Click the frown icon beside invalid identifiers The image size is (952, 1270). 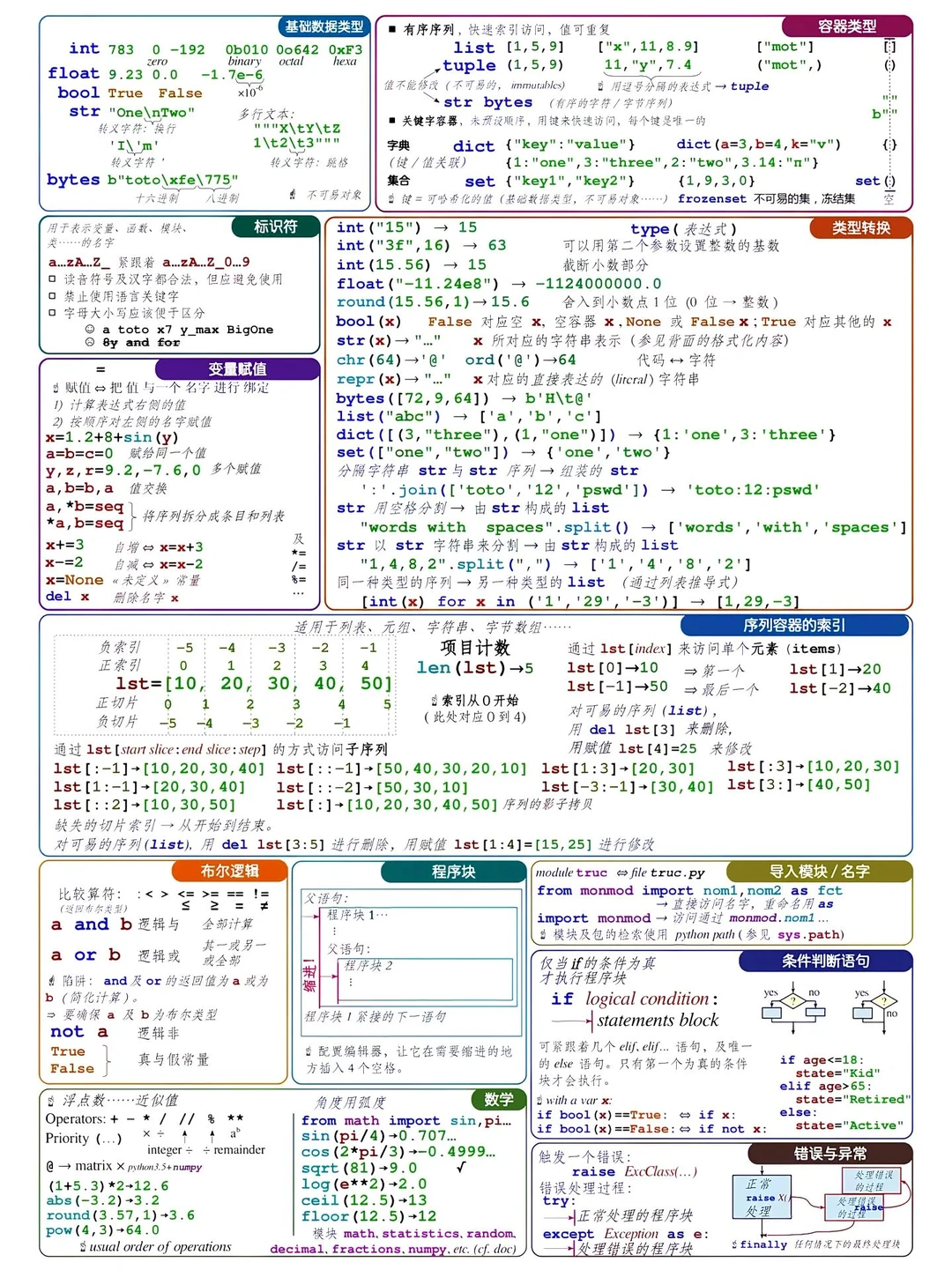(x=91, y=343)
